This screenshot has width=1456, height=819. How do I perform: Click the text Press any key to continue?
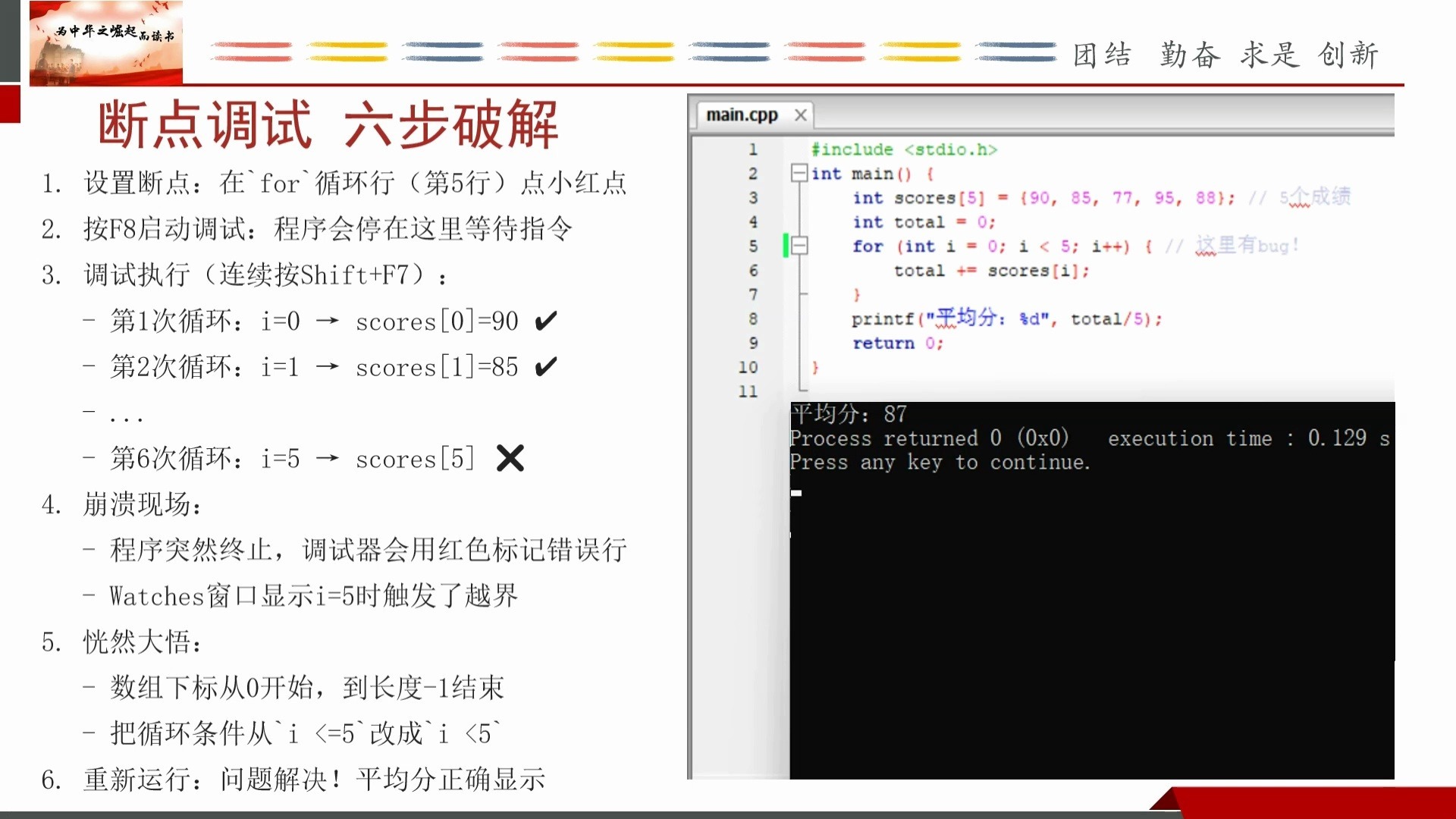pyautogui.click(x=940, y=462)
